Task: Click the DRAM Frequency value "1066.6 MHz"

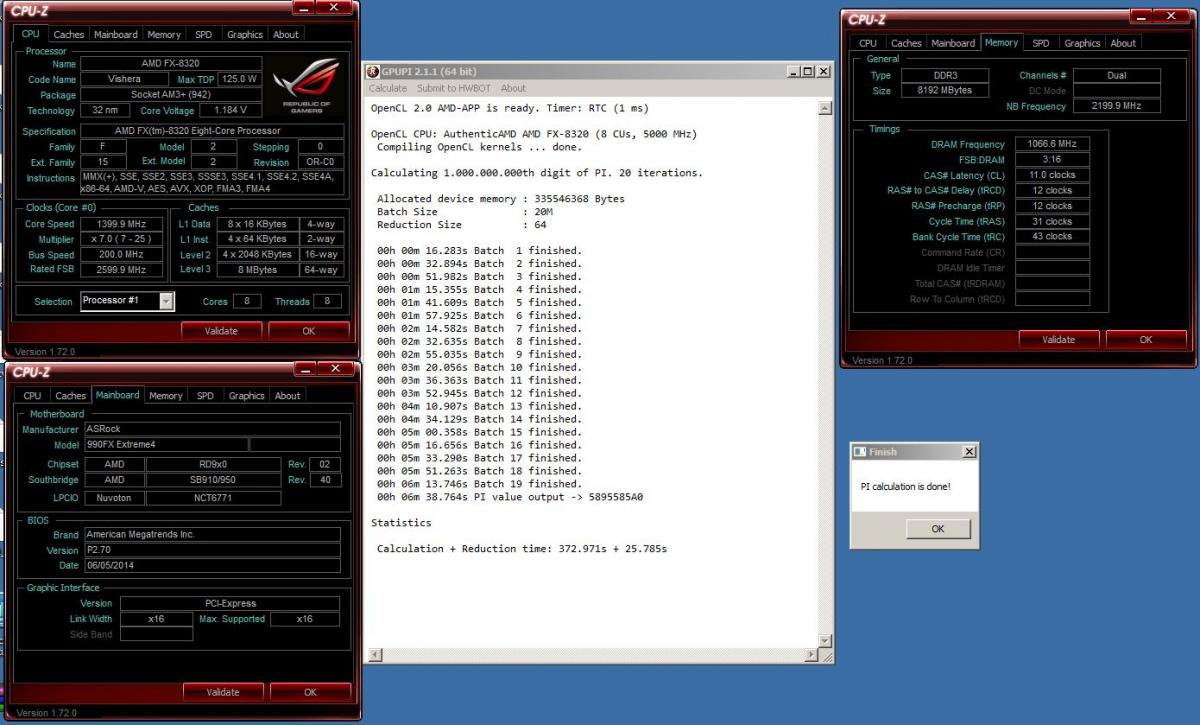Action: coord(1052,144)
